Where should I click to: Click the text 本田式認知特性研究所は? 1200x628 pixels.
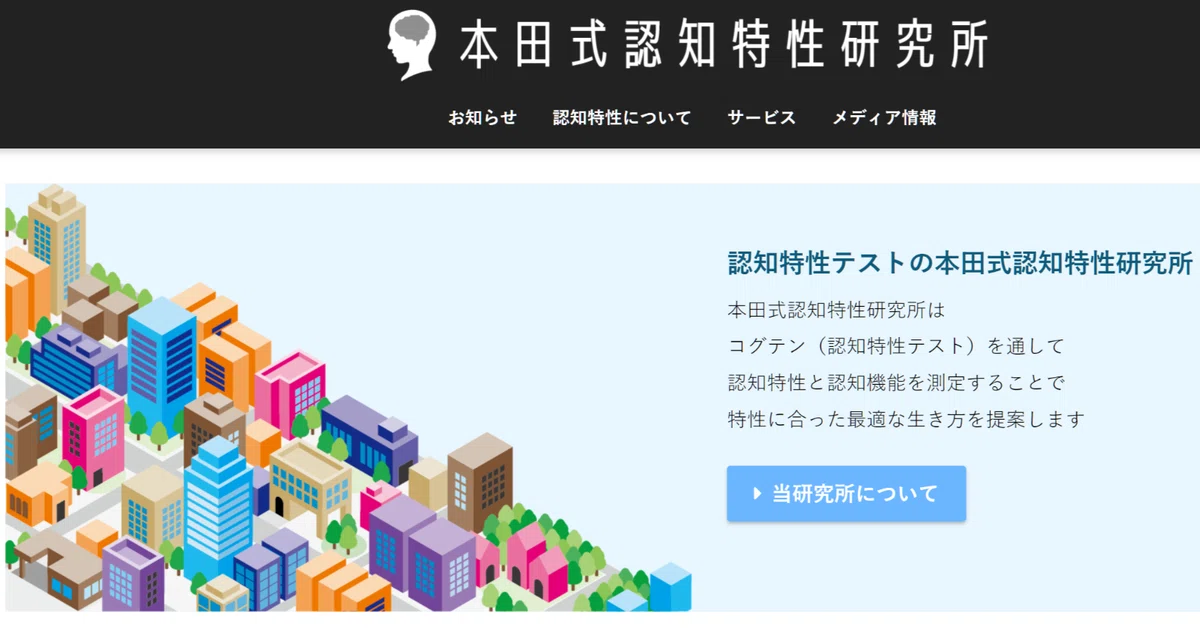coord(836,309)
